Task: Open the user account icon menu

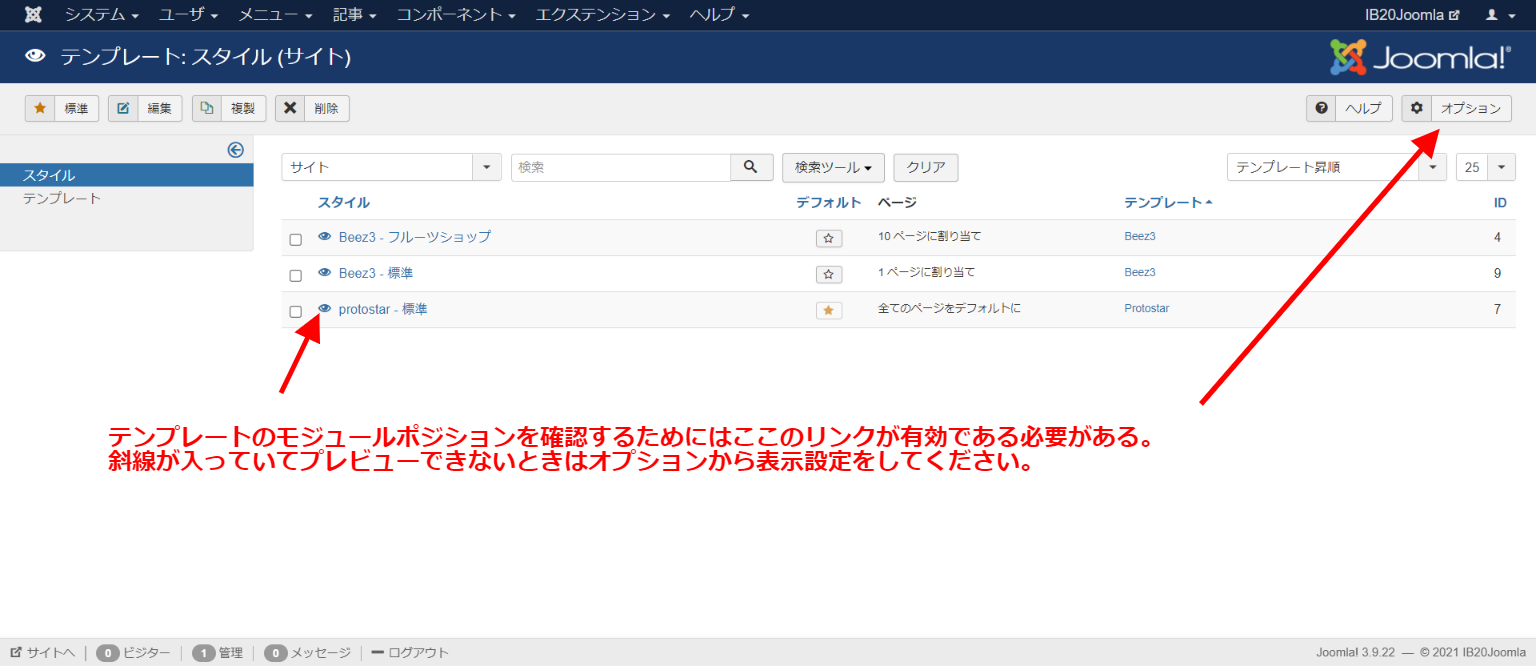Action: [1496, 15]
